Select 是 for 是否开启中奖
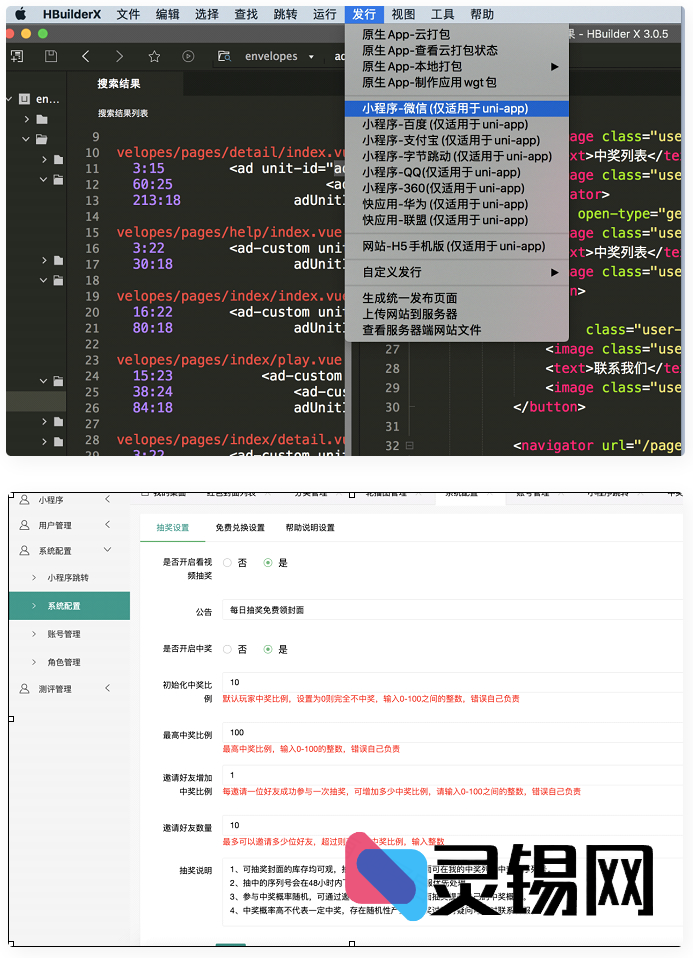Viewport: 693px width, 958px height. (268, 649)
